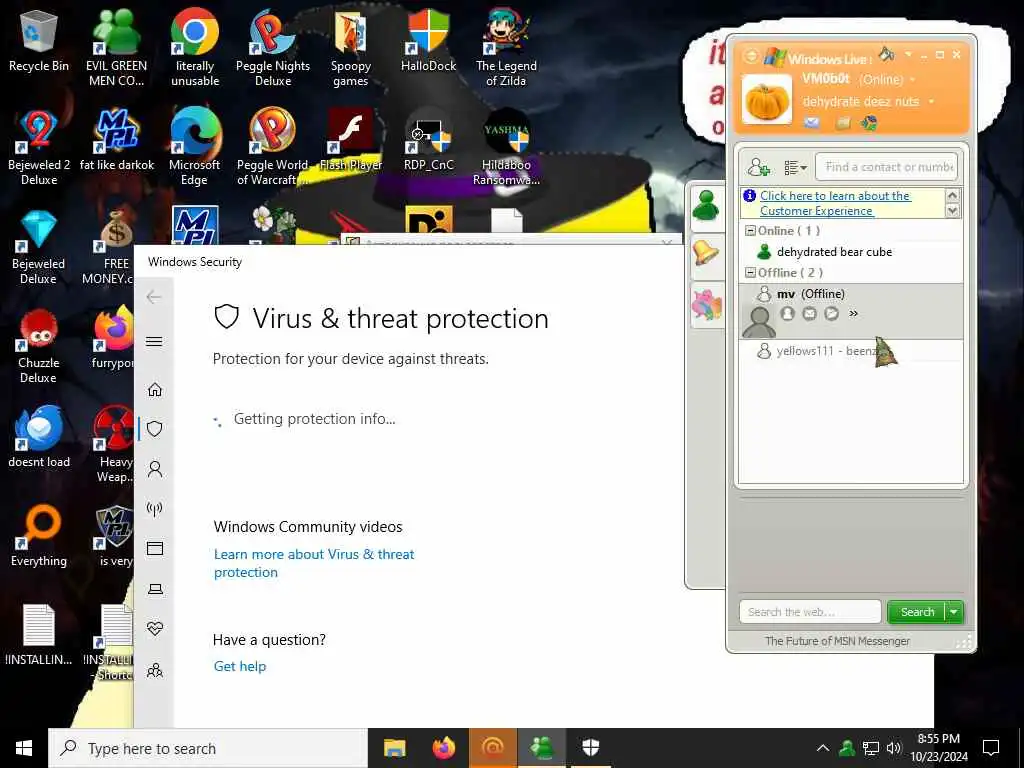Send email to mv envelope icon
1024x768 pixels.
(x=809, y=313)
